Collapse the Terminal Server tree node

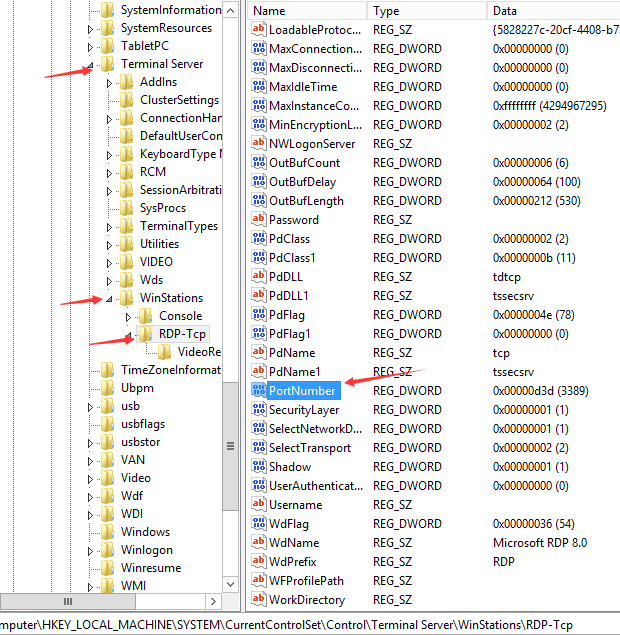click(91, 65)
